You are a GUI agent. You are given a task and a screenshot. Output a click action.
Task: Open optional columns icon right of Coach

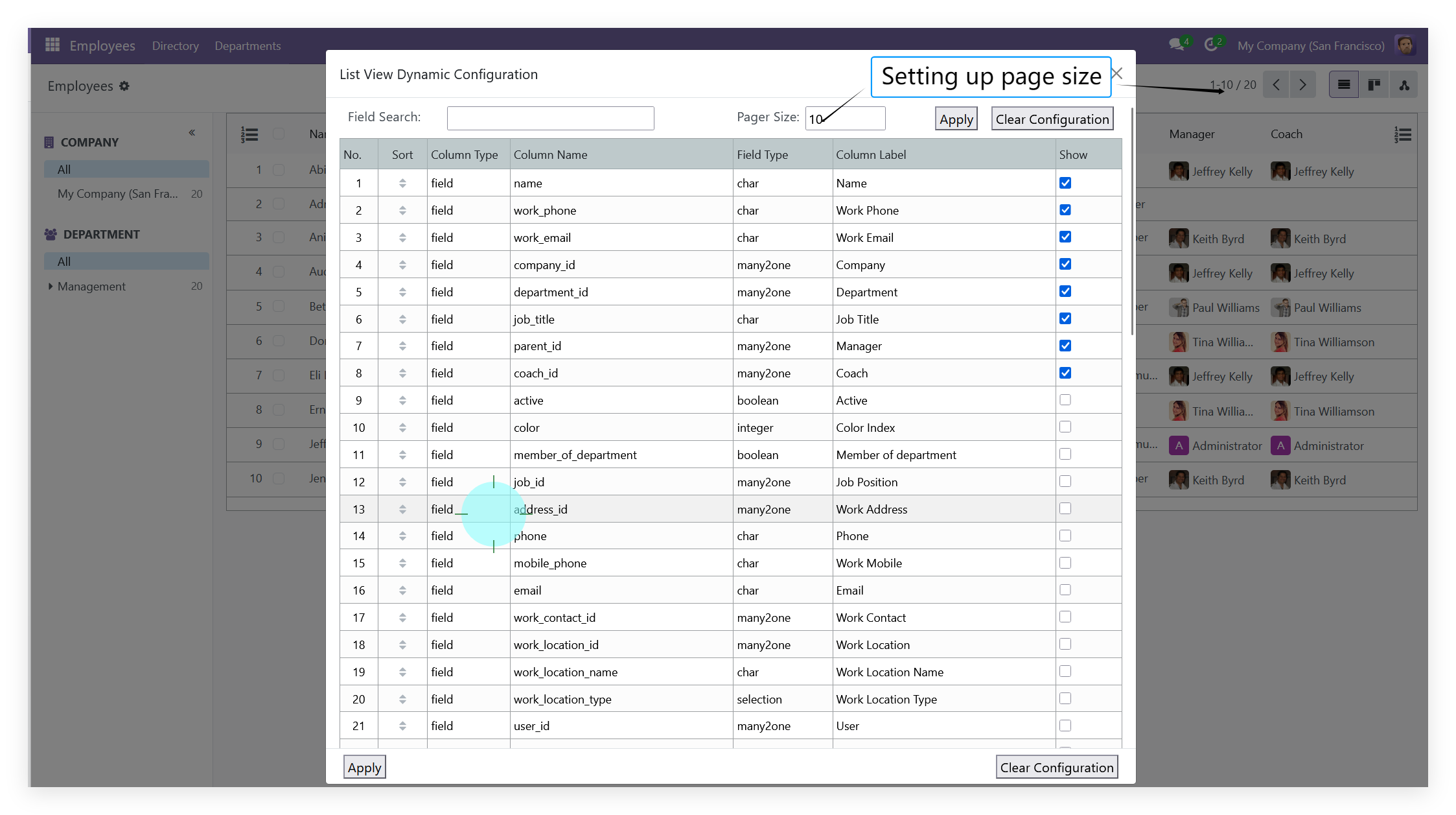1403,134
